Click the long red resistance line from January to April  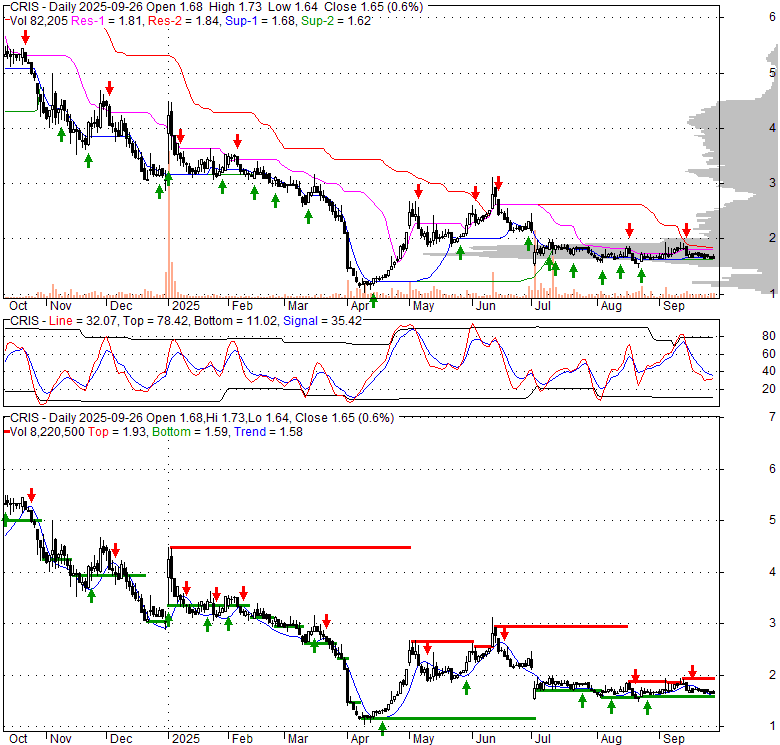point(291,548)
